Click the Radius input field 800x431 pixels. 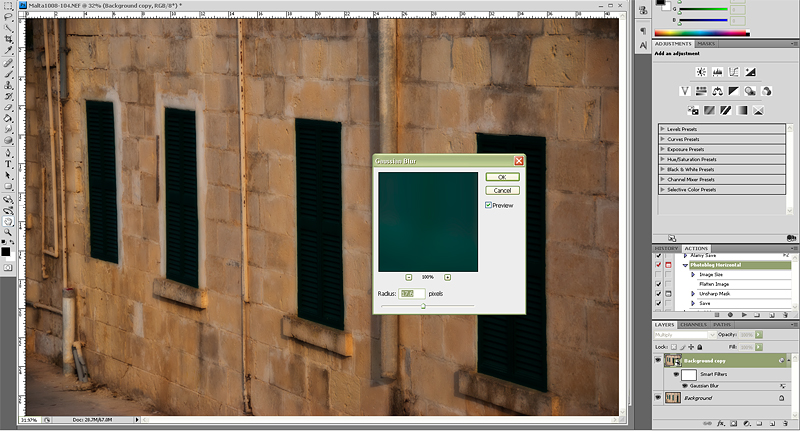tap(412, 294)
